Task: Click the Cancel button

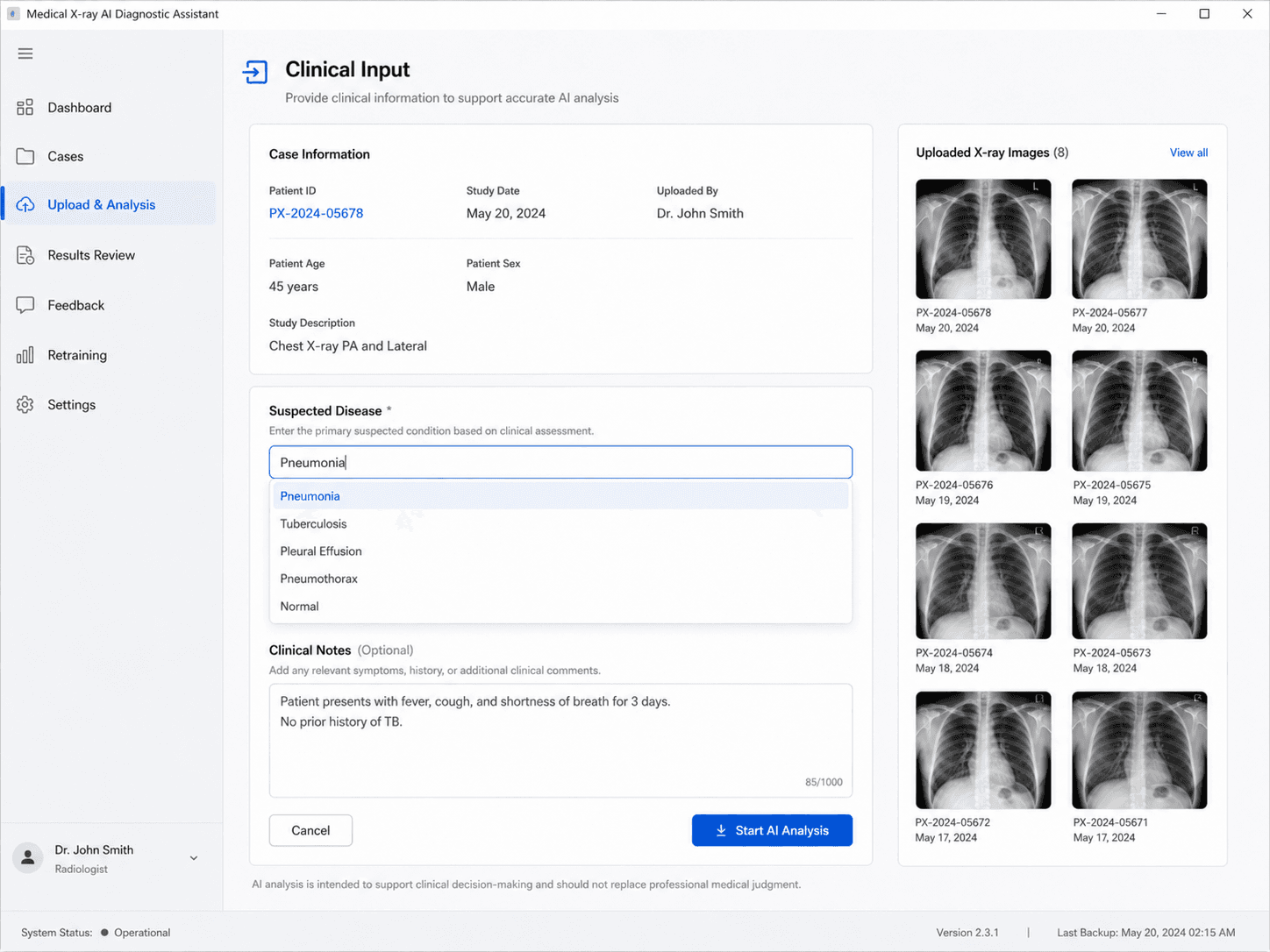Action: [310, 830]
